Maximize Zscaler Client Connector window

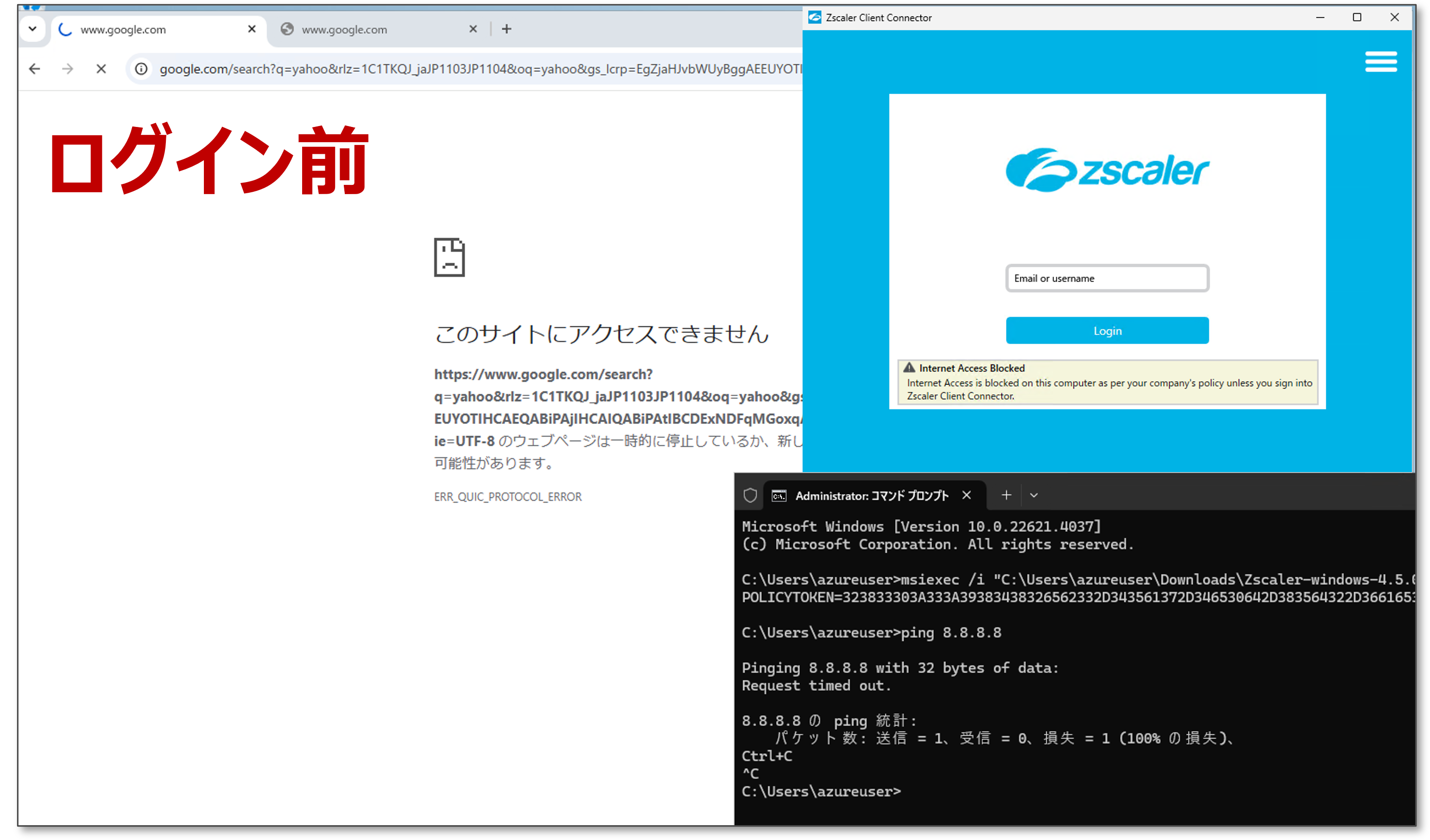tap(1357, 17)
